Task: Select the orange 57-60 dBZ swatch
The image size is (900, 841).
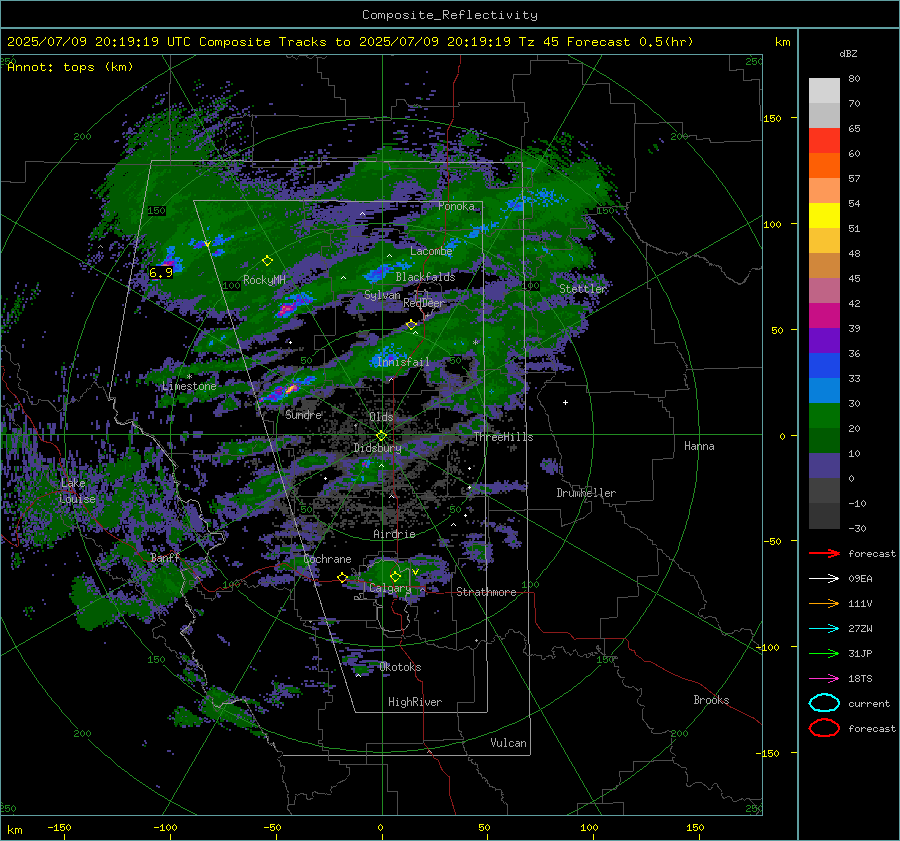Action: [824, 166]
